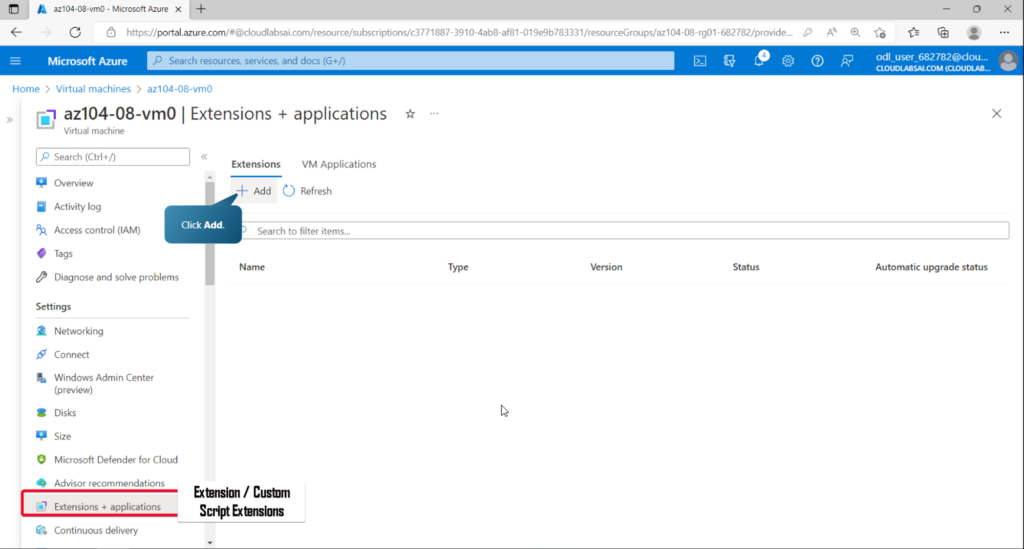Click the browser address bar URL
The height and width of the screenshot is (549, 1024).
[459, 32]
